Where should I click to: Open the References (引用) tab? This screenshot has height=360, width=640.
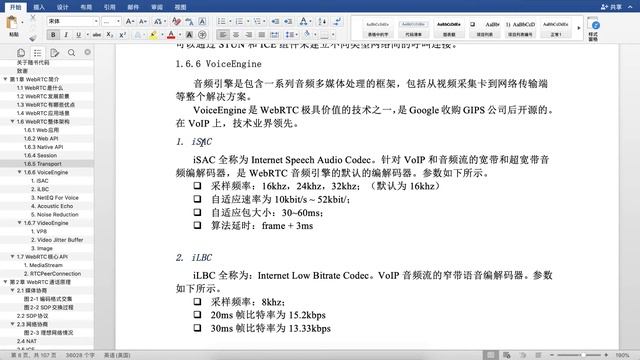click(109, 7)
